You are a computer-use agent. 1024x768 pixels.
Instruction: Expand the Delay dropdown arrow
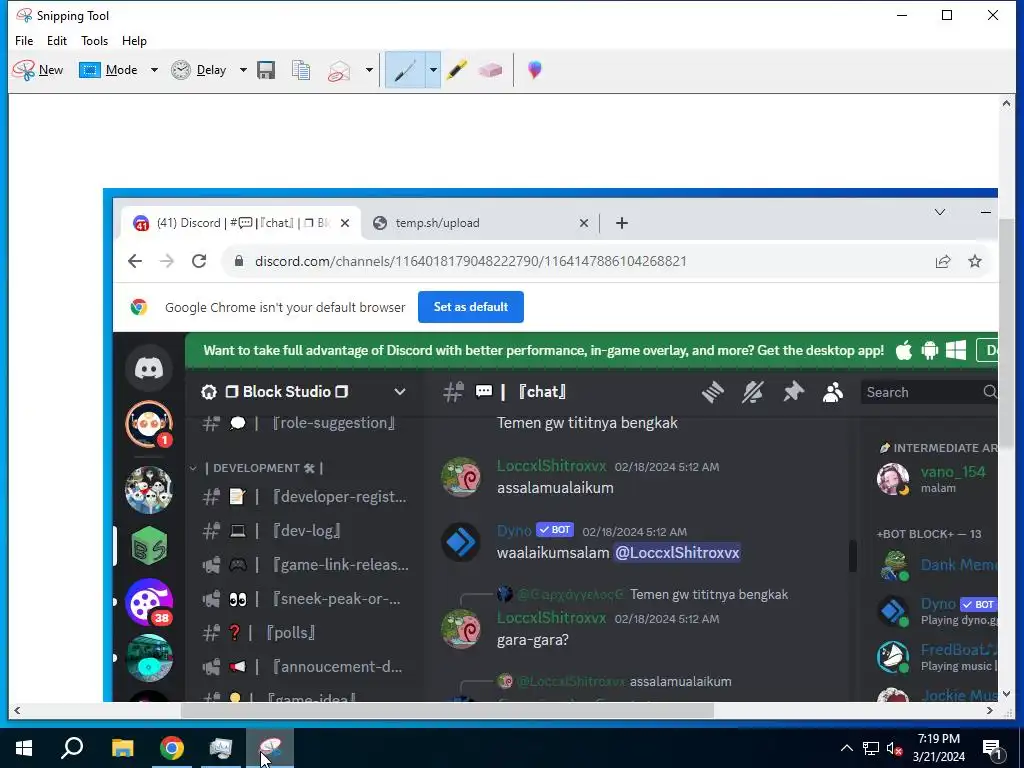[x=243, y=70]
